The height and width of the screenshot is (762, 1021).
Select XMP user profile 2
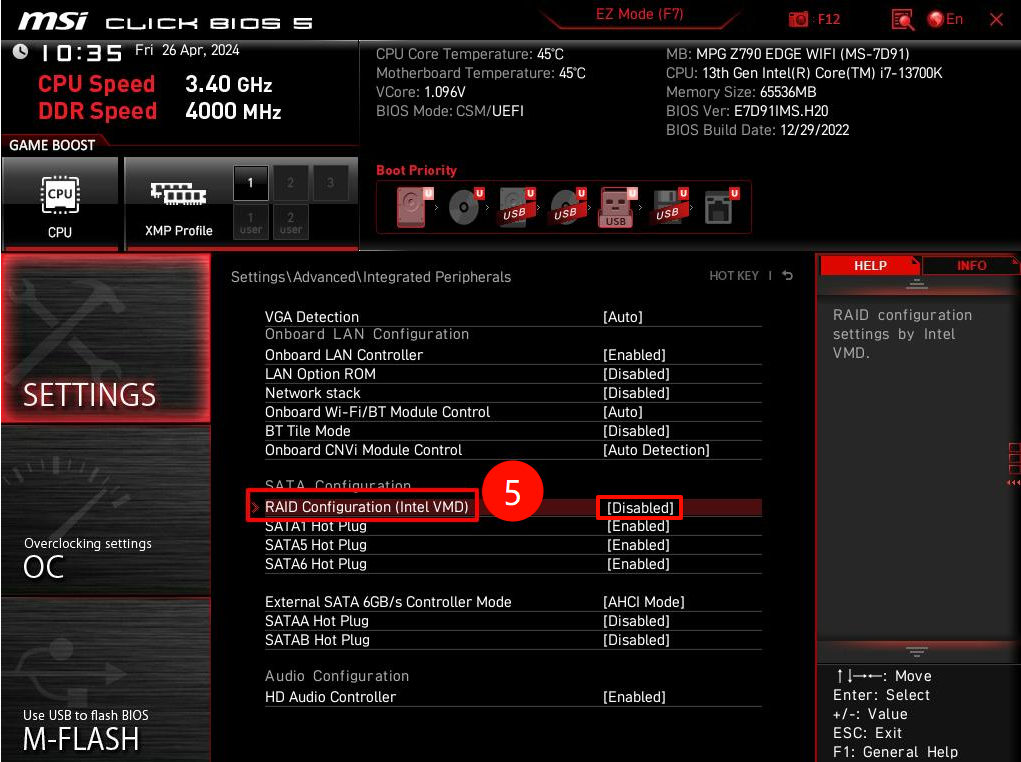click(x=290, y=222)
